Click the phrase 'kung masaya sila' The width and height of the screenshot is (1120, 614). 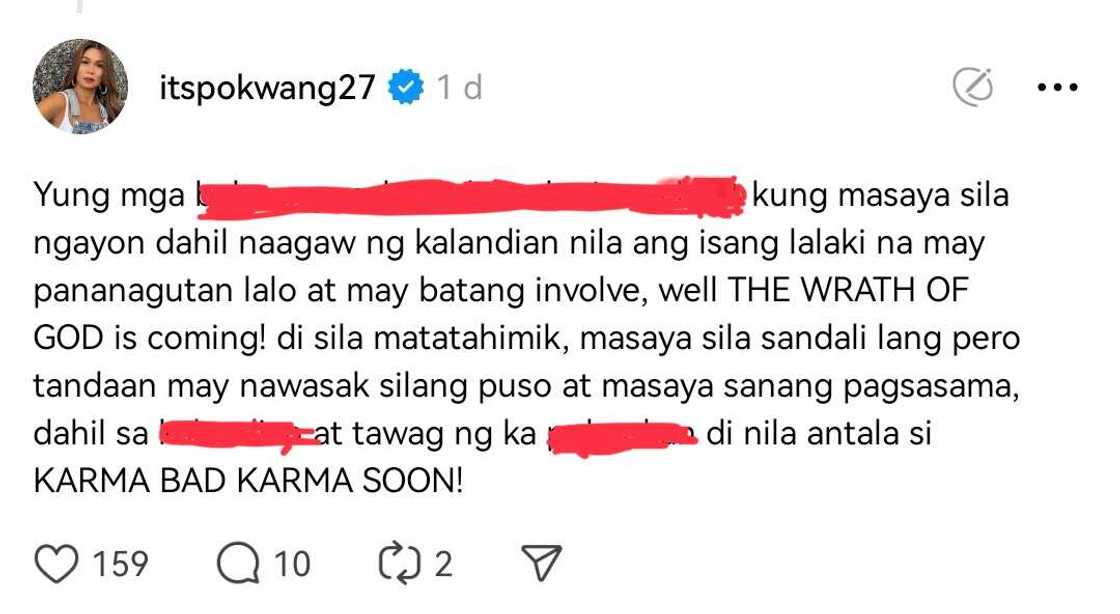point(881,196)
